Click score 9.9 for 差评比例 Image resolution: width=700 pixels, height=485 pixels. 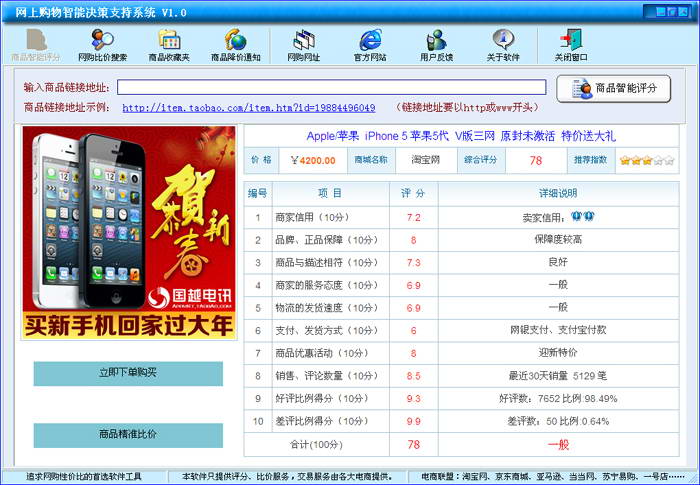tap(413, 421)
